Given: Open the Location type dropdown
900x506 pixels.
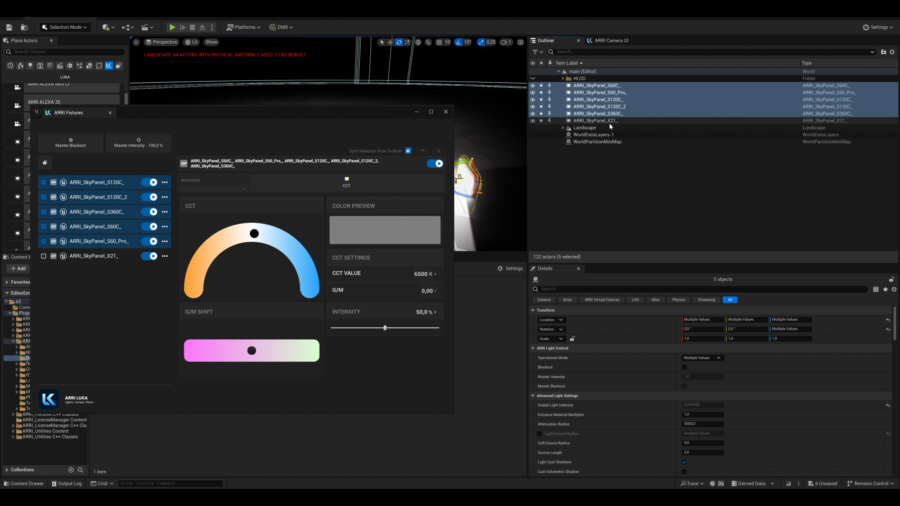Looking at the screenshot, I should coord(551,320).
